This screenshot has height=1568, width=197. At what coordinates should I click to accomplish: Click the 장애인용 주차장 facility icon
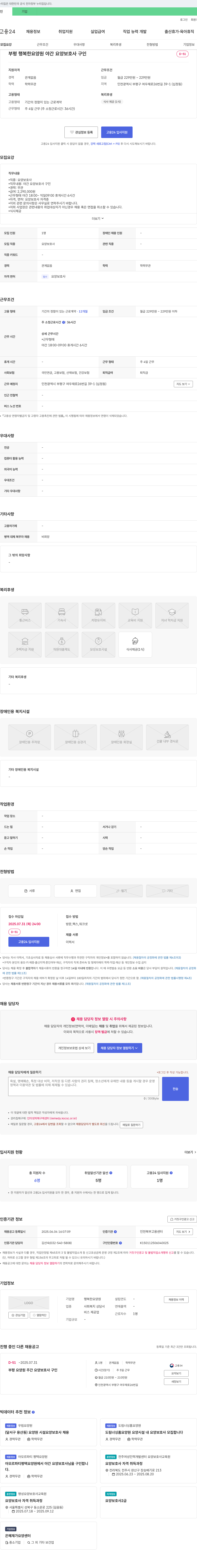29,737
